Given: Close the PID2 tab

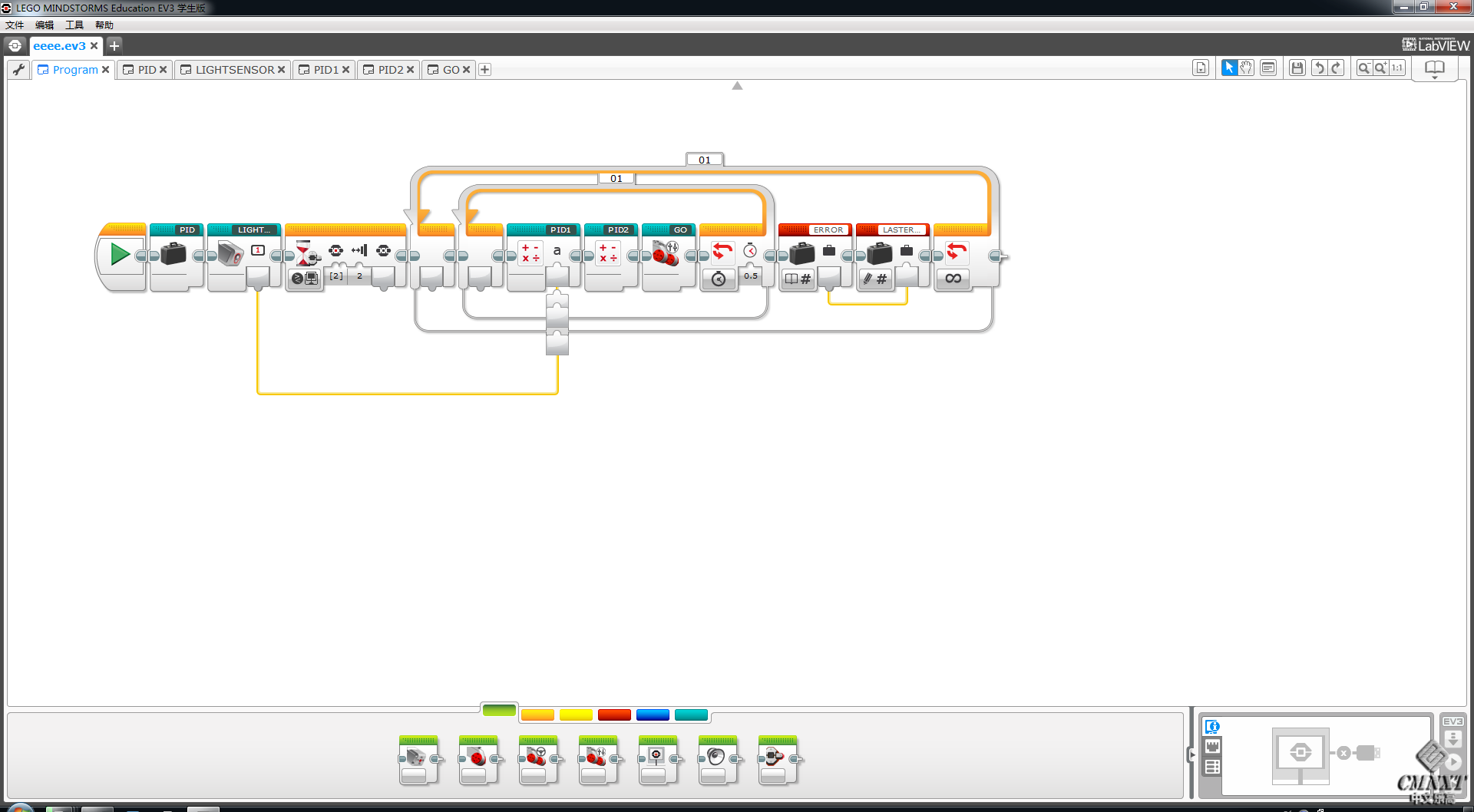Looking at the screenshot, I should pos(411,70).
